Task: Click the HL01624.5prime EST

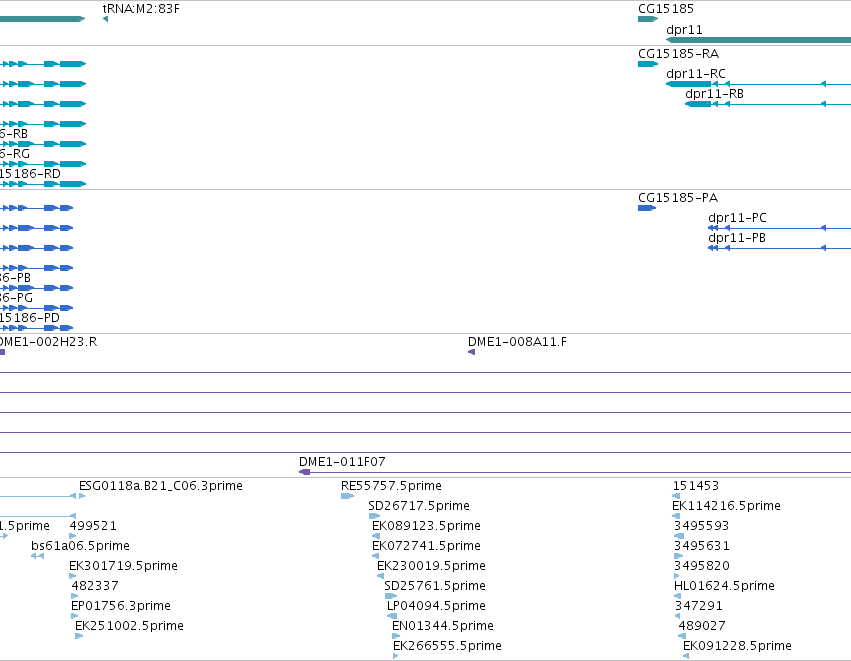Action: coord(724,586)
